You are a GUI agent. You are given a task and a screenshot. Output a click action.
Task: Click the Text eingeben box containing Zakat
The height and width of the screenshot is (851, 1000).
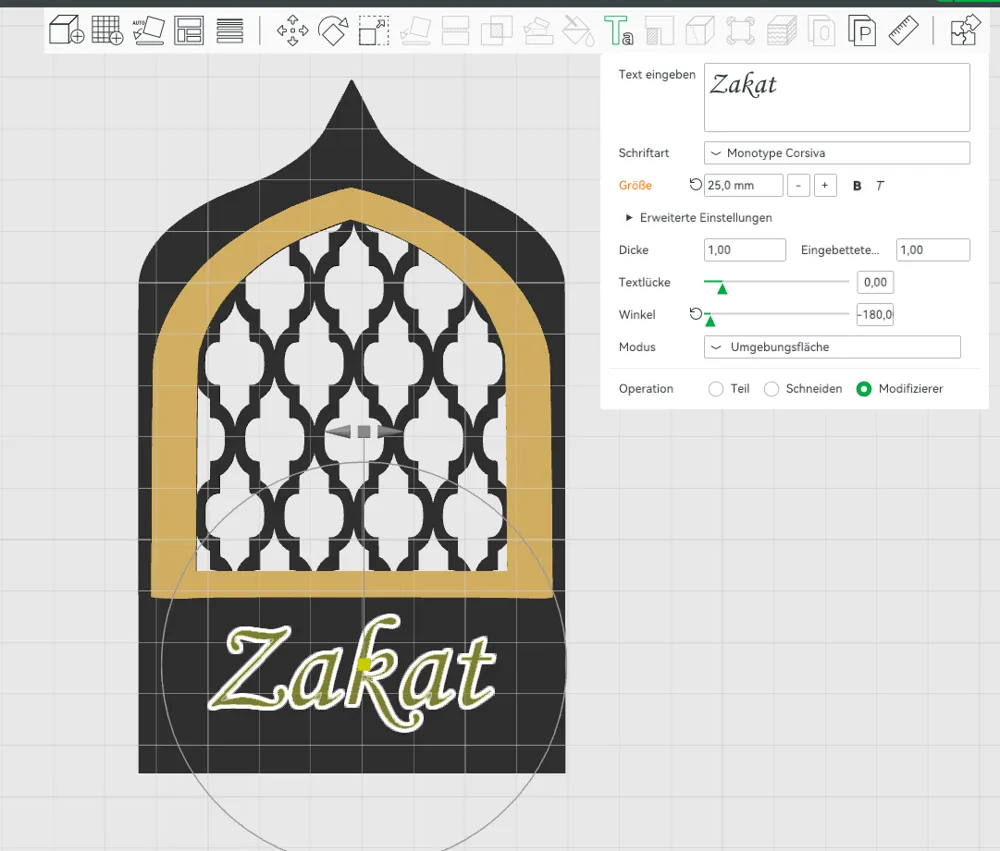(x=837, y=97)
